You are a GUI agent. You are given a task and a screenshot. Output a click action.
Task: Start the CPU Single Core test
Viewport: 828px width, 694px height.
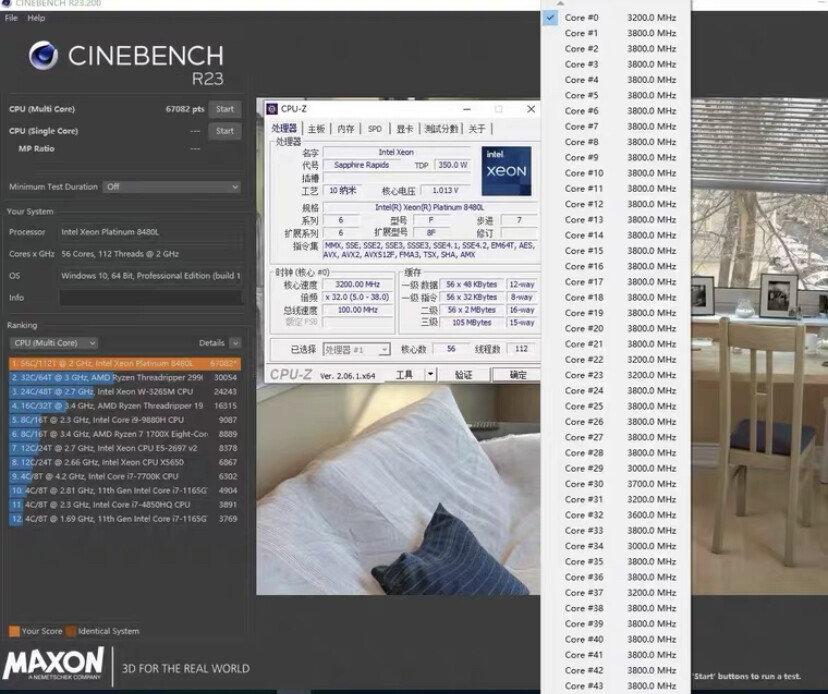[224, 131]
